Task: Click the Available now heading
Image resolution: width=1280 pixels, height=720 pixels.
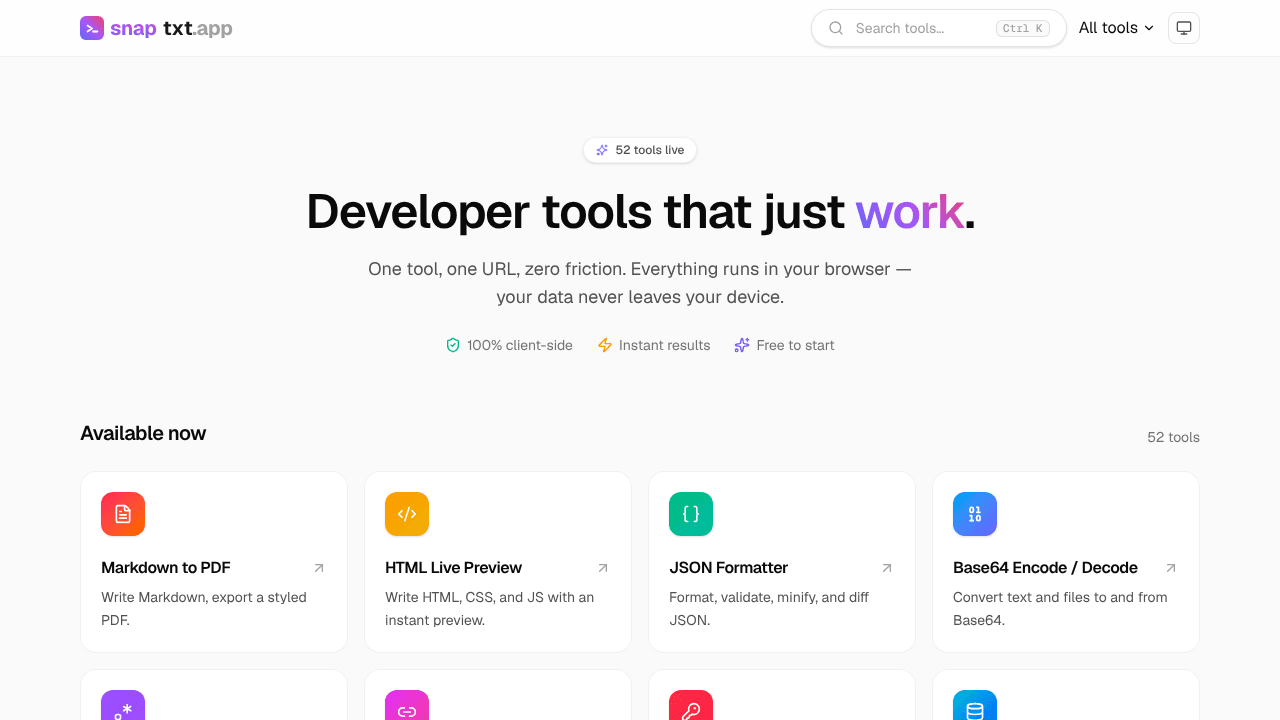Action: pyautogui.click(x=143, y=433)
